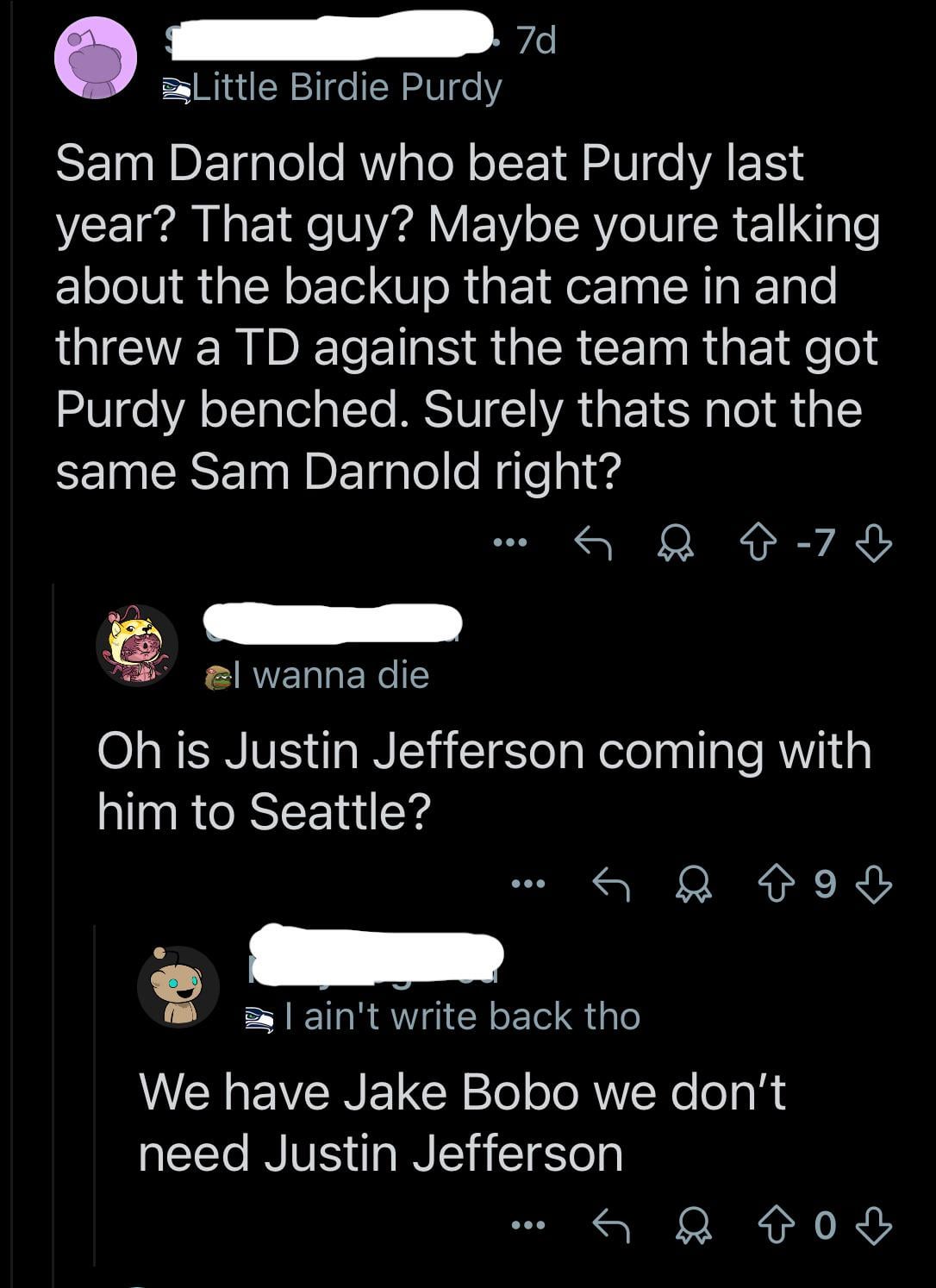Downvote the Jake Bobo comment
This screenshot has height=1288, width=936.
pos(874,1224)
